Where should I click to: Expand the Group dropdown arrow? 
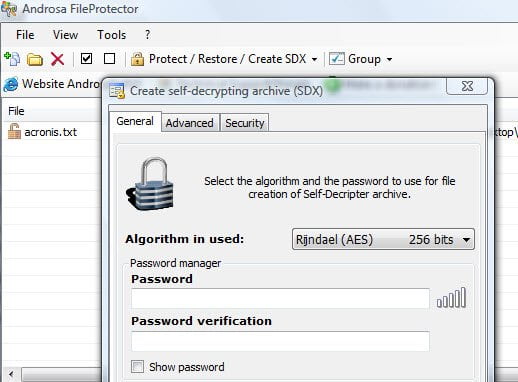[389, 60]
